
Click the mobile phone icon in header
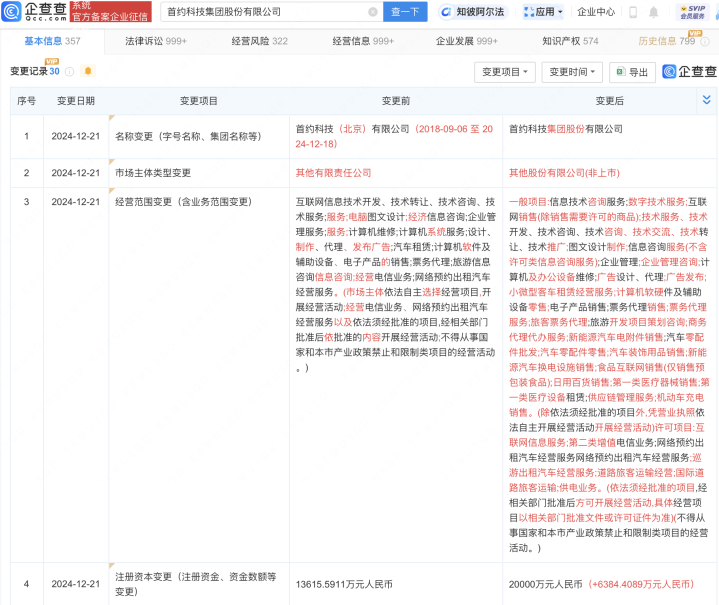[633, 12]
